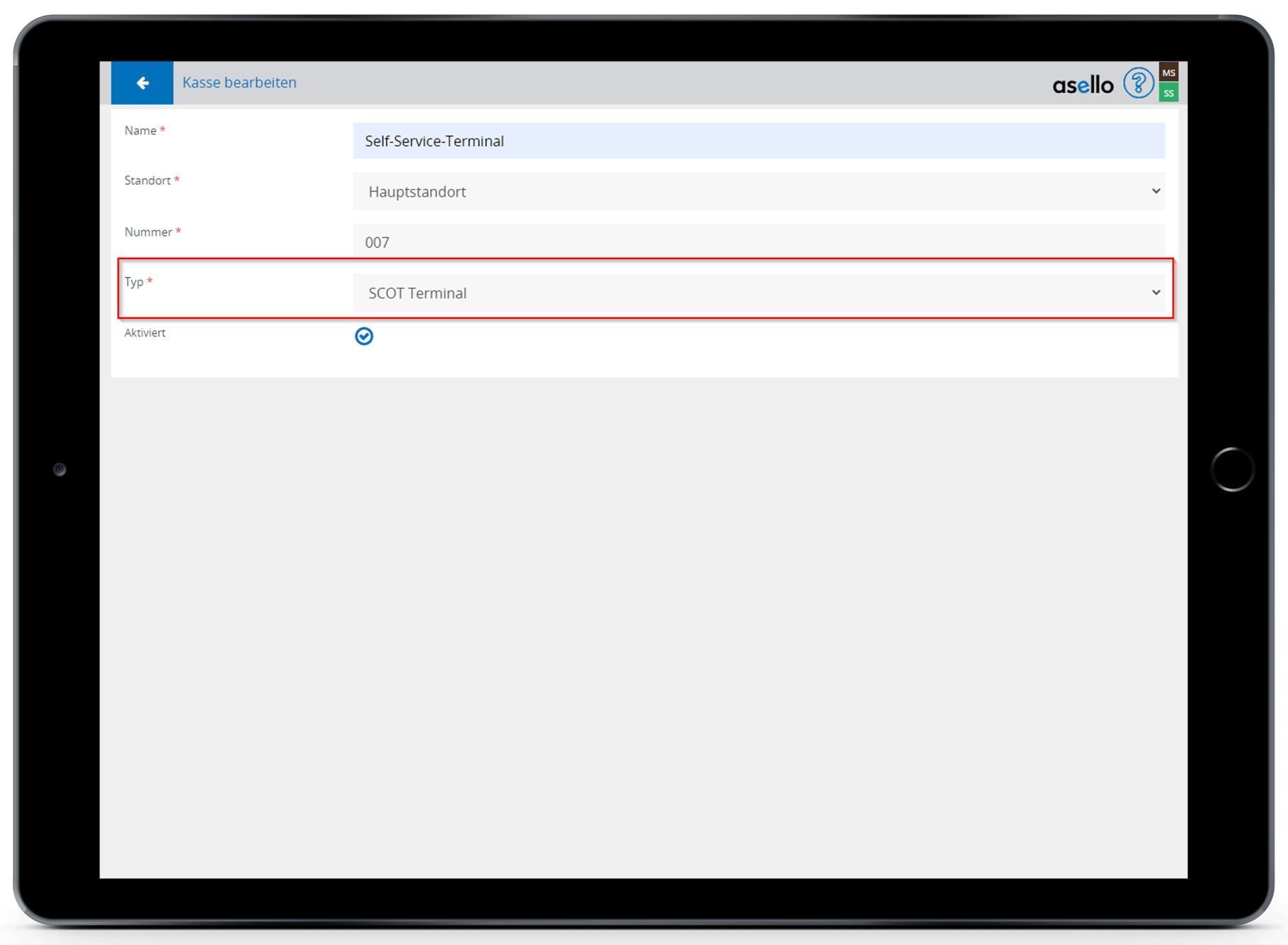The width and height of the screenshot is (1288, 945).
Task: Click the Nummer field containing 007
Action: [758, 242]
